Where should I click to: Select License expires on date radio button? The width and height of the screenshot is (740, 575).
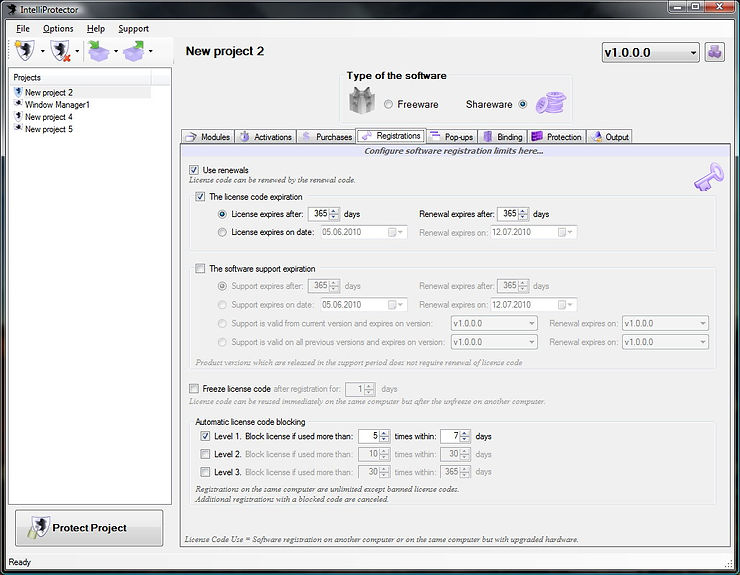[x=222, y=232]
